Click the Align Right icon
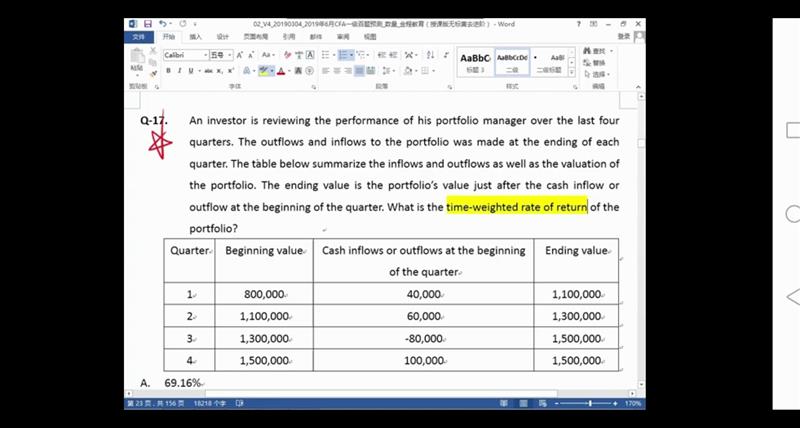 click(348, 71)
